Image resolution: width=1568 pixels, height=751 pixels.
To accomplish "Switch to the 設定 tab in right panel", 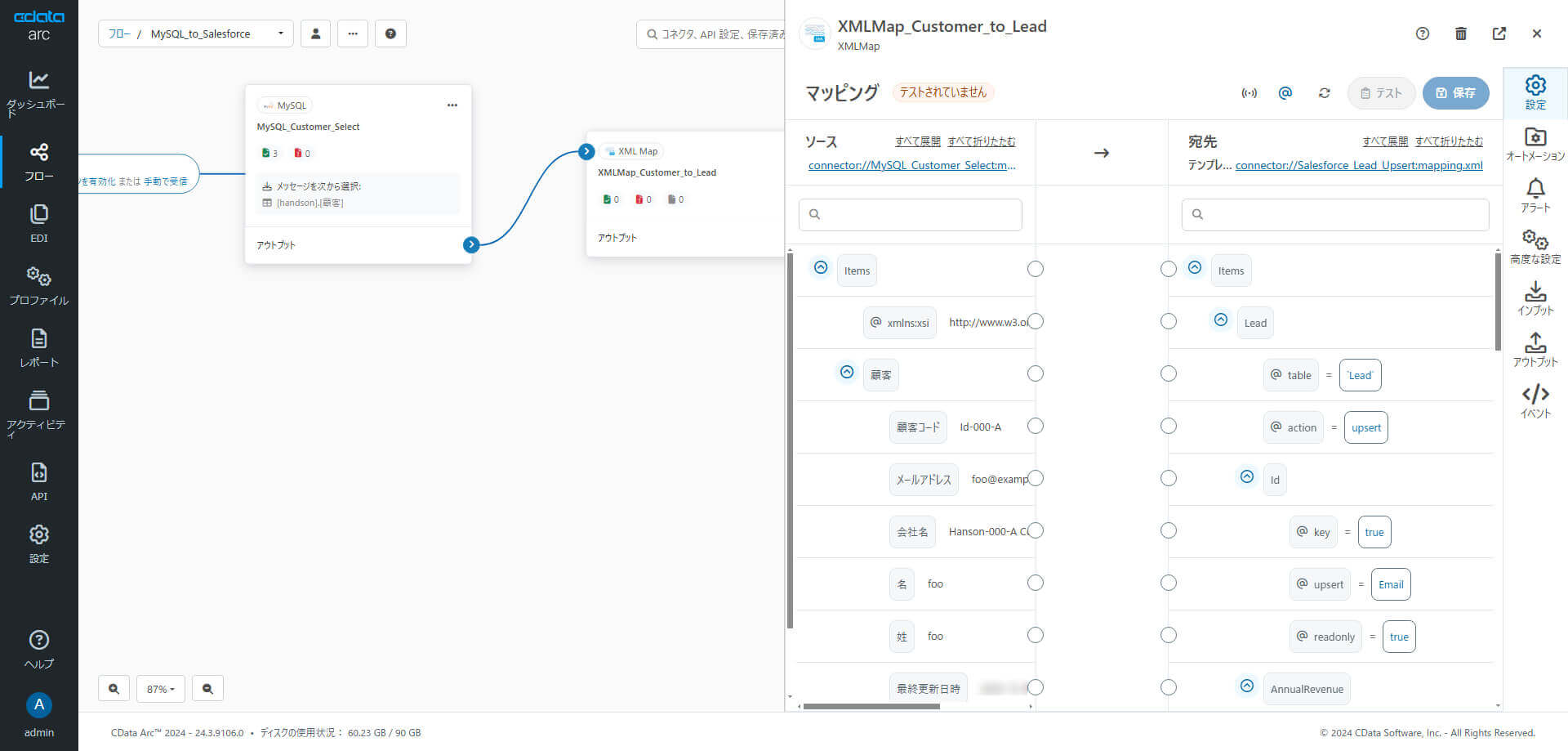I will [1535, 92].
